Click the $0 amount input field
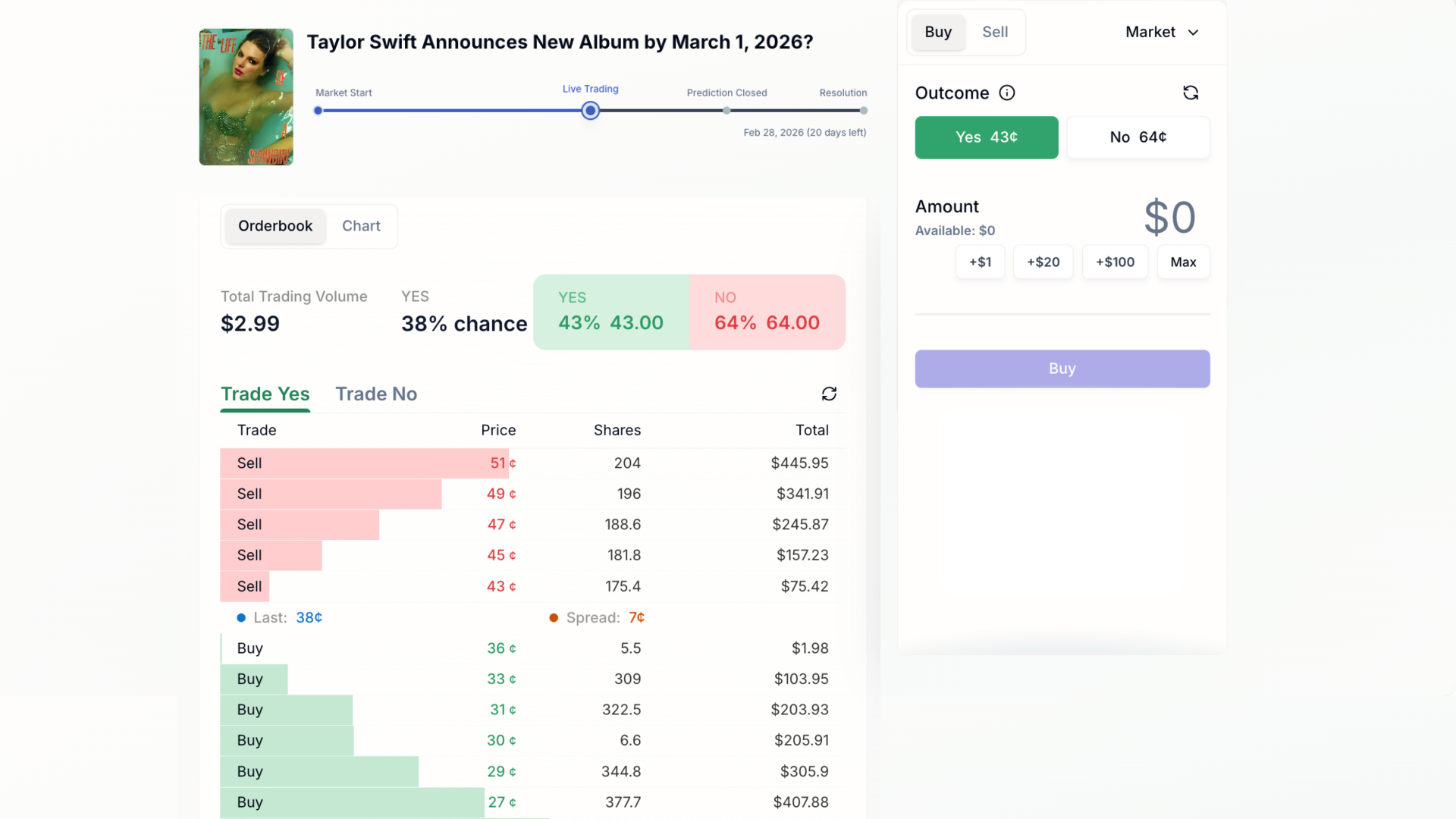This screenshot has height=819, width=1456. [x=1169, y=218]
